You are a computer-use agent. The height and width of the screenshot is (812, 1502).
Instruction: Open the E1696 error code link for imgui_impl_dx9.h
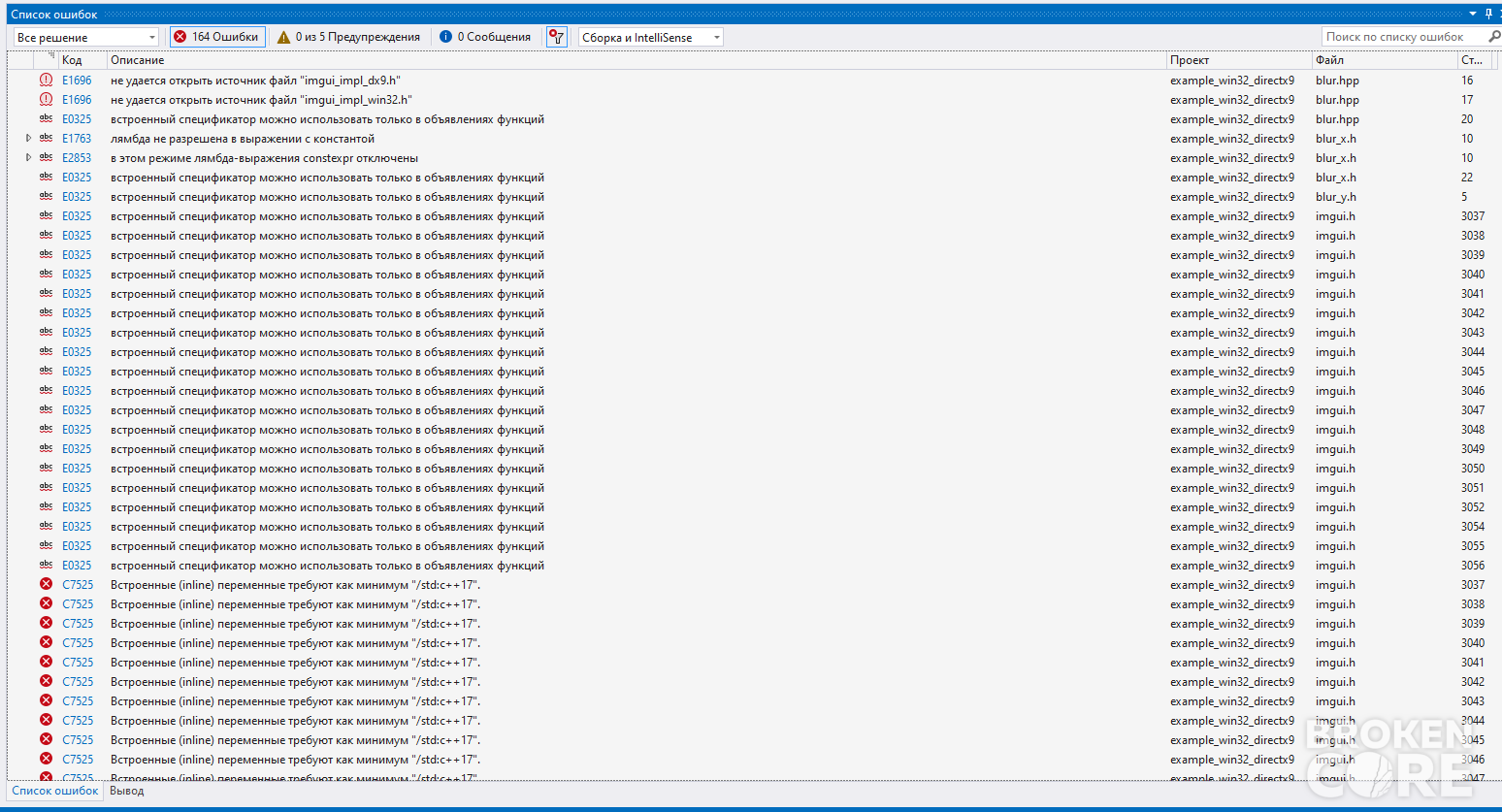77,81
